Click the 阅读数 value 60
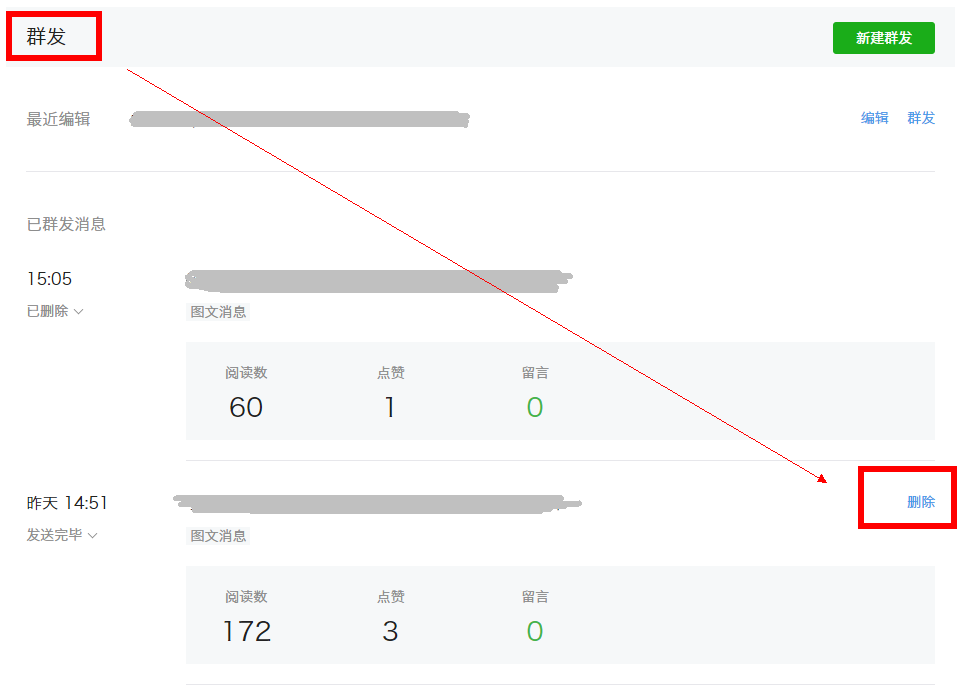This screenshot has width=973, height=696. 246,408
